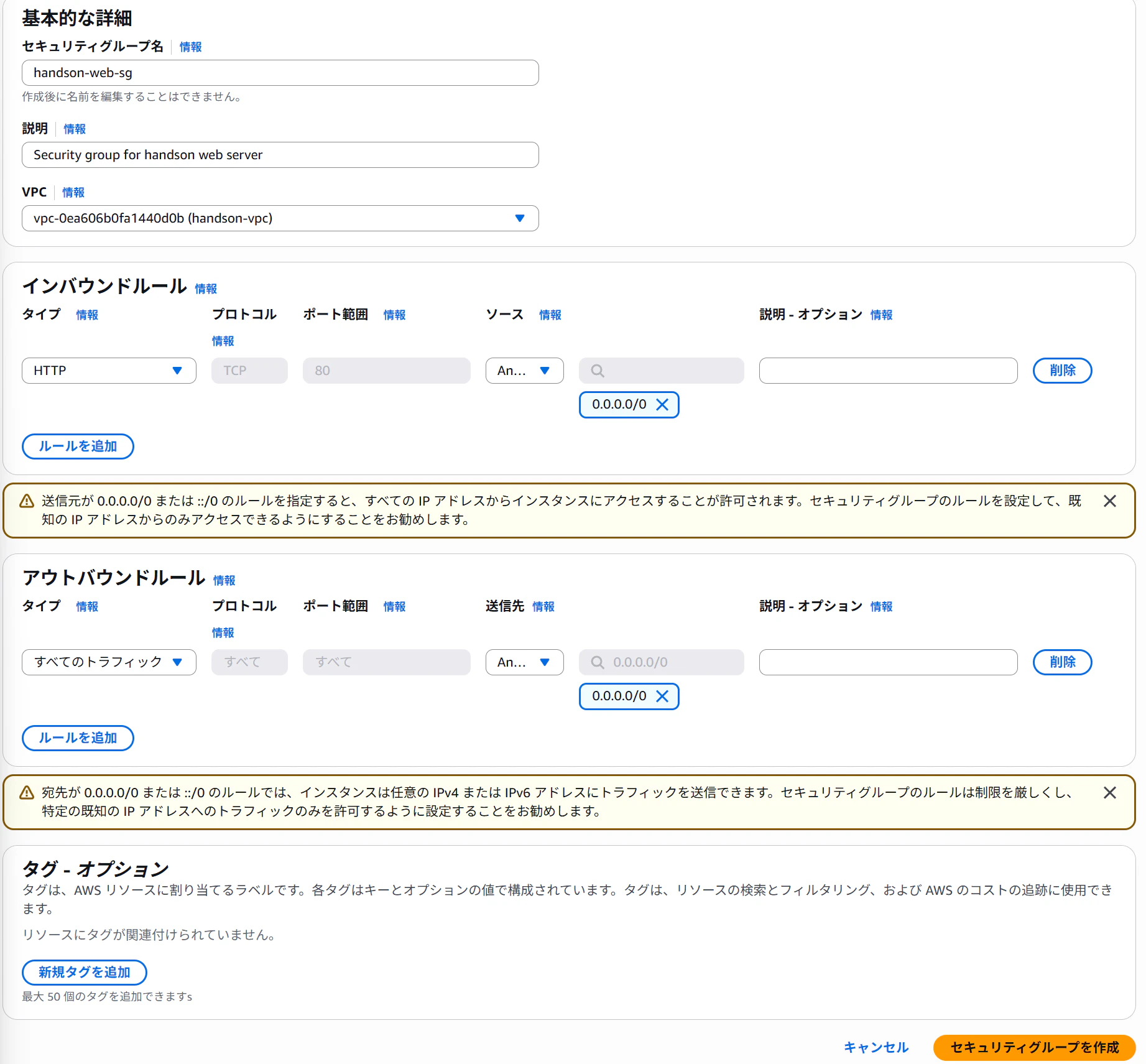This screenshot has width=1146, height=1064.
Task: Open 情報 link next to 説明 label
Action: pyautogui.click(x=75, y=129)
